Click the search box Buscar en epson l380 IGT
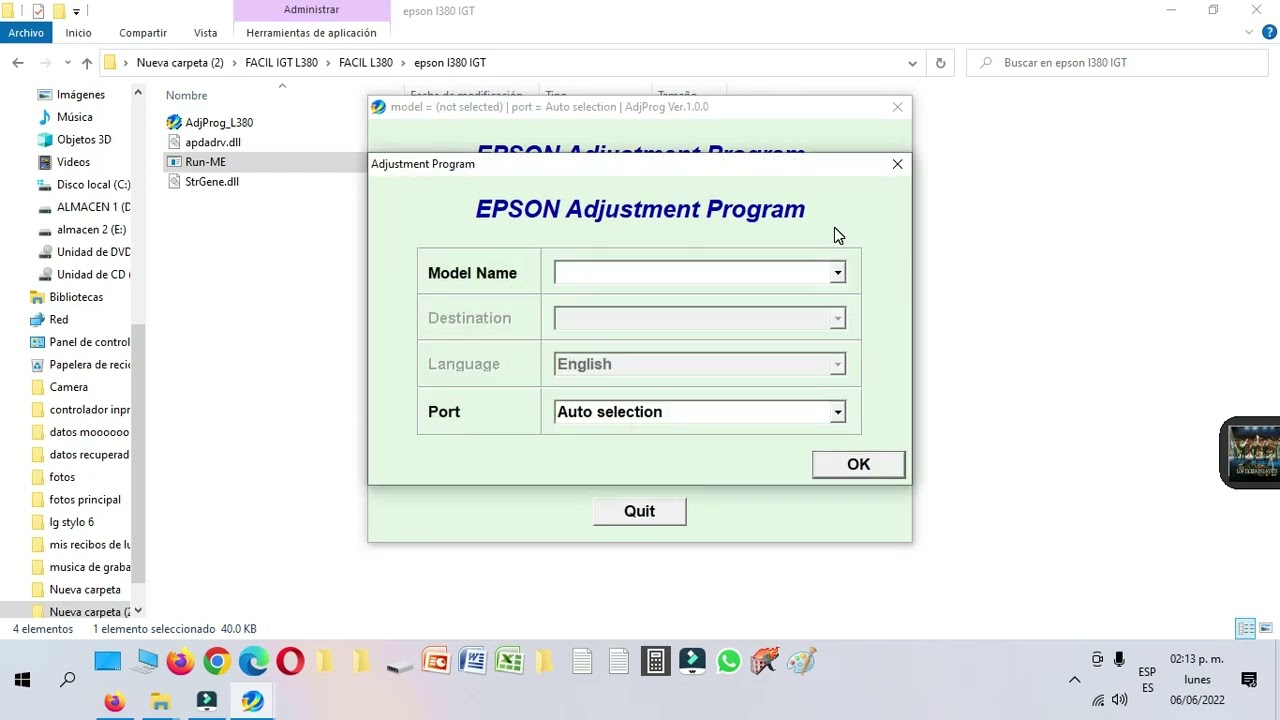The height and width of the screenshot is (720, 1280). 1119,63
